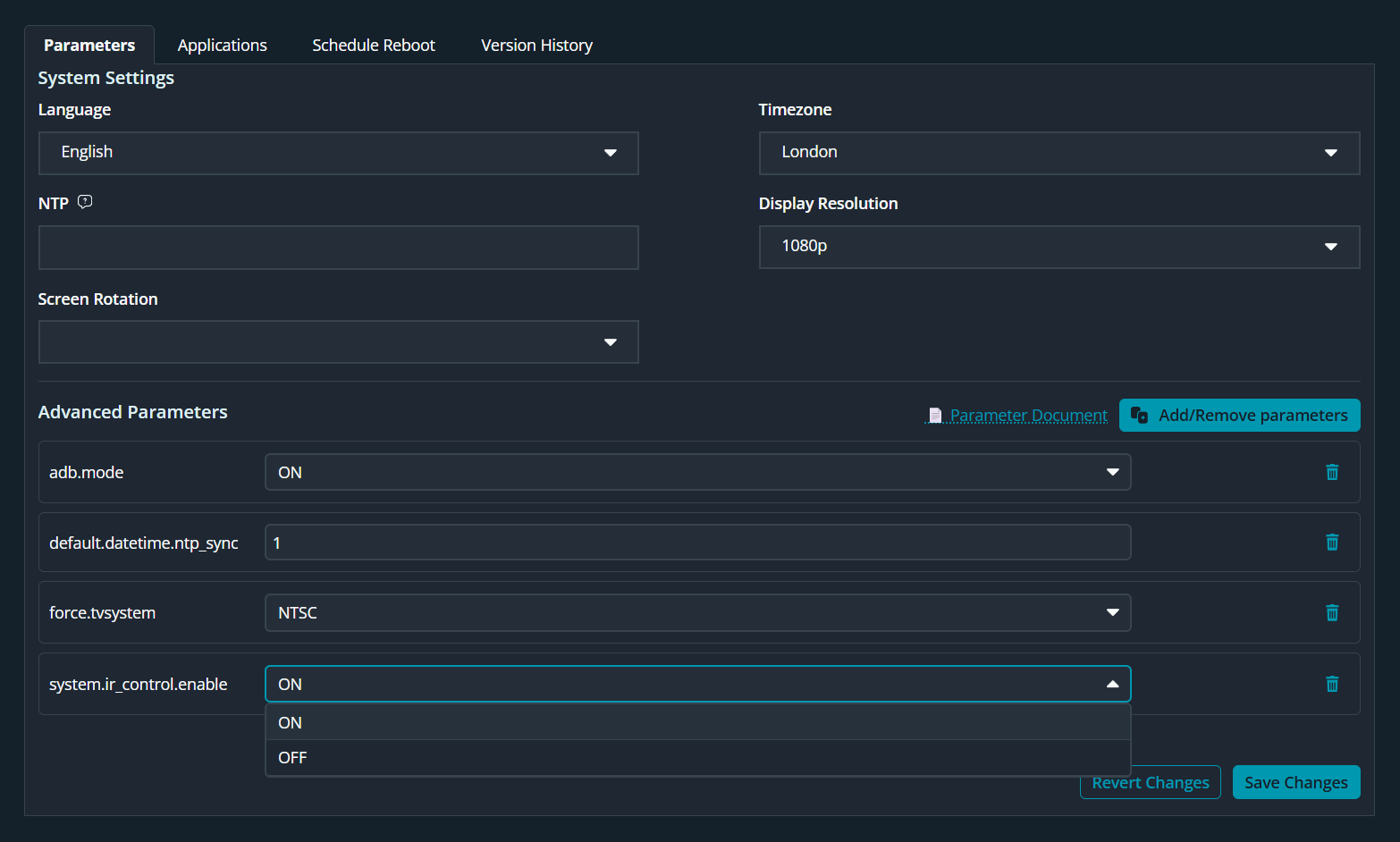
Task: Open Display Resolution 1080p dropdown
Action: tap(1058, 247)
